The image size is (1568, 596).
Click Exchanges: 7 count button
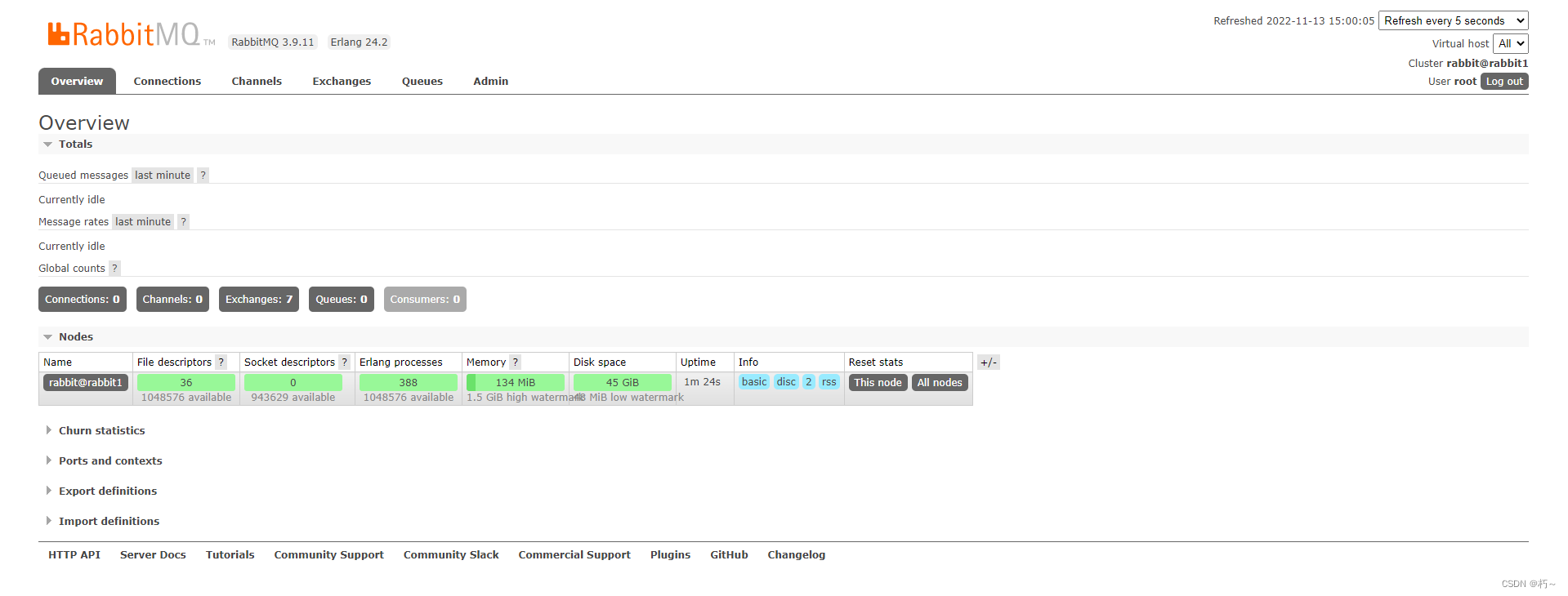pos(259,299)
